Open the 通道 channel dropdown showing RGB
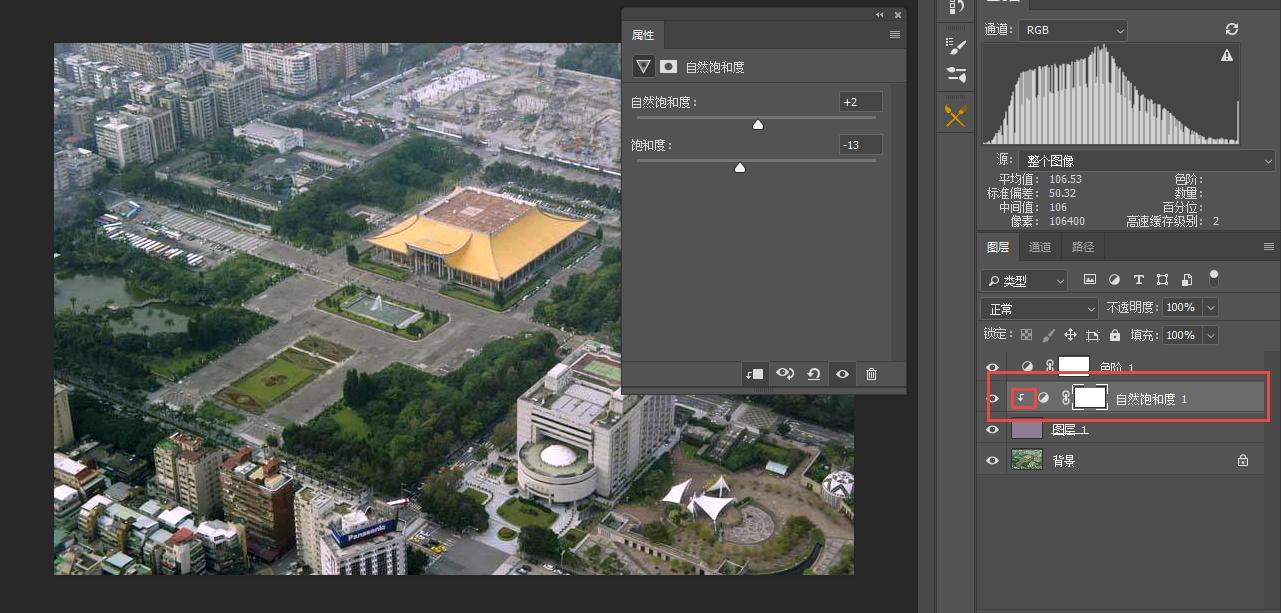 1072,30
